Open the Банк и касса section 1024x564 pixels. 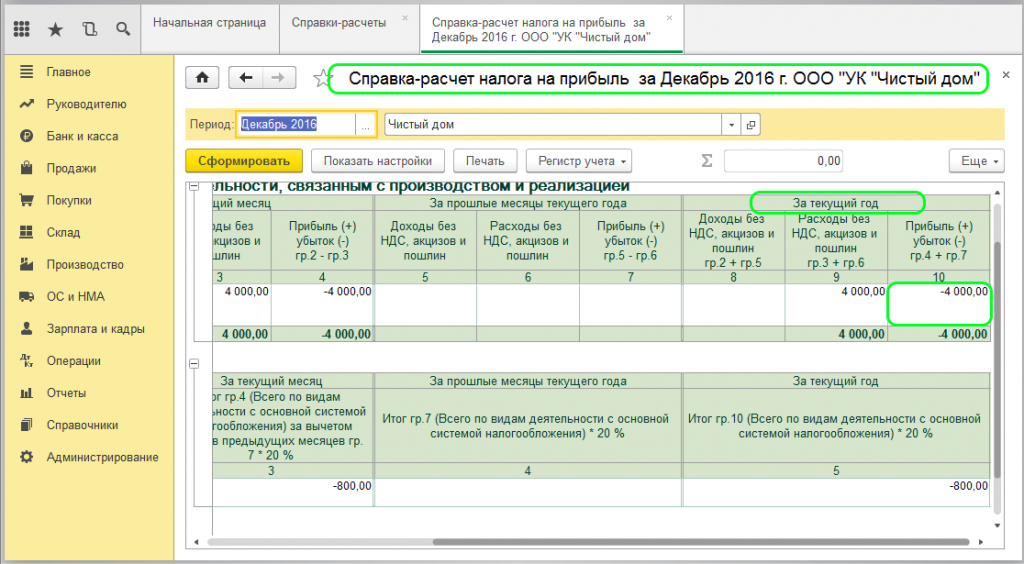tap(82, 136)
